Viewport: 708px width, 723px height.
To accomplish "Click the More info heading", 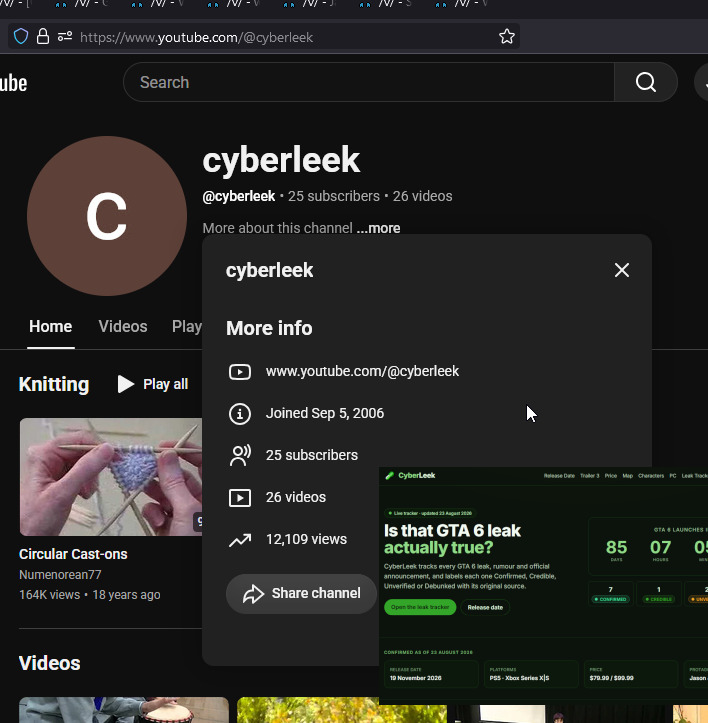I will pyautogui.click(x=269, y=328).
